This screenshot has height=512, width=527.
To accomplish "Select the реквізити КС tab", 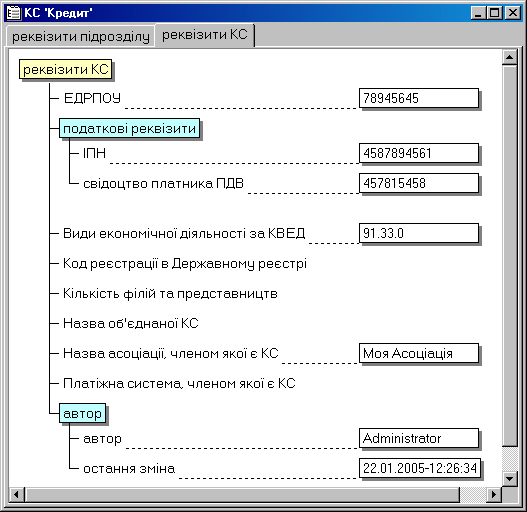I will click(205, 35).
